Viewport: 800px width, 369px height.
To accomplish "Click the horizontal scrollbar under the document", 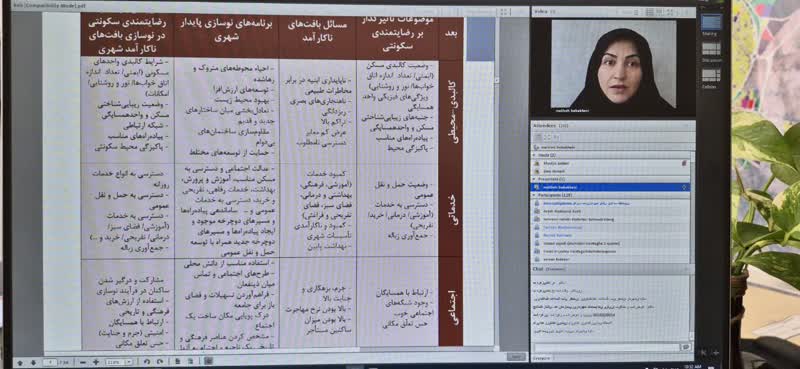I will coord(270,349).
